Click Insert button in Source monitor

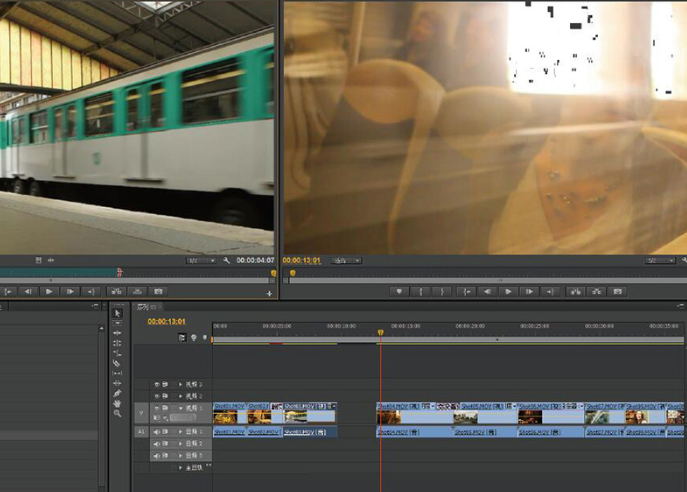click(x=116, y=291)
